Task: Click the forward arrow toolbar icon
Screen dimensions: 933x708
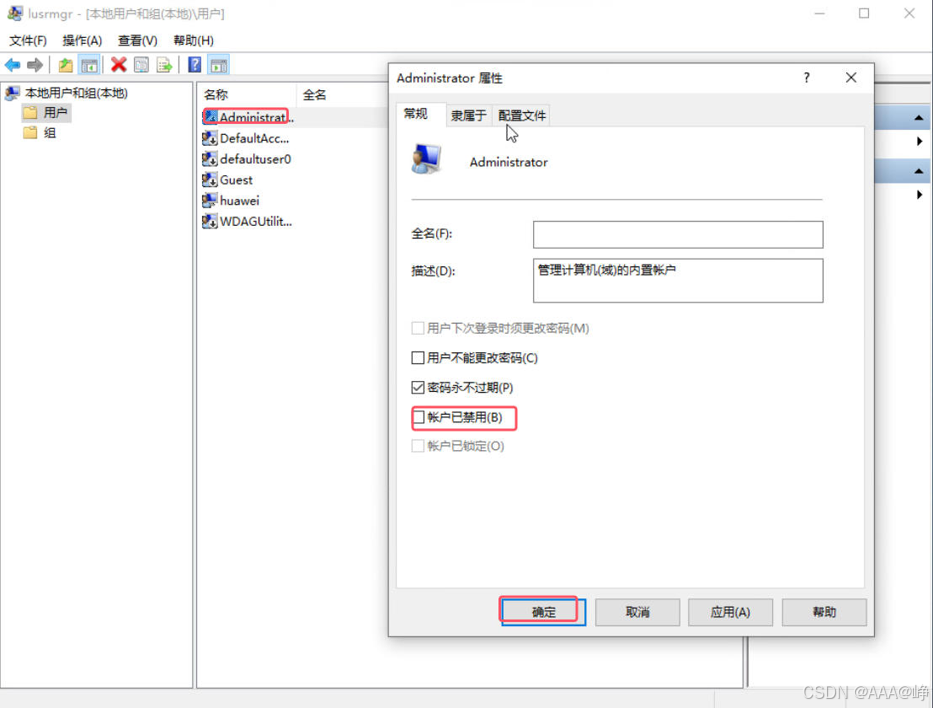Action: pos(35,65)
